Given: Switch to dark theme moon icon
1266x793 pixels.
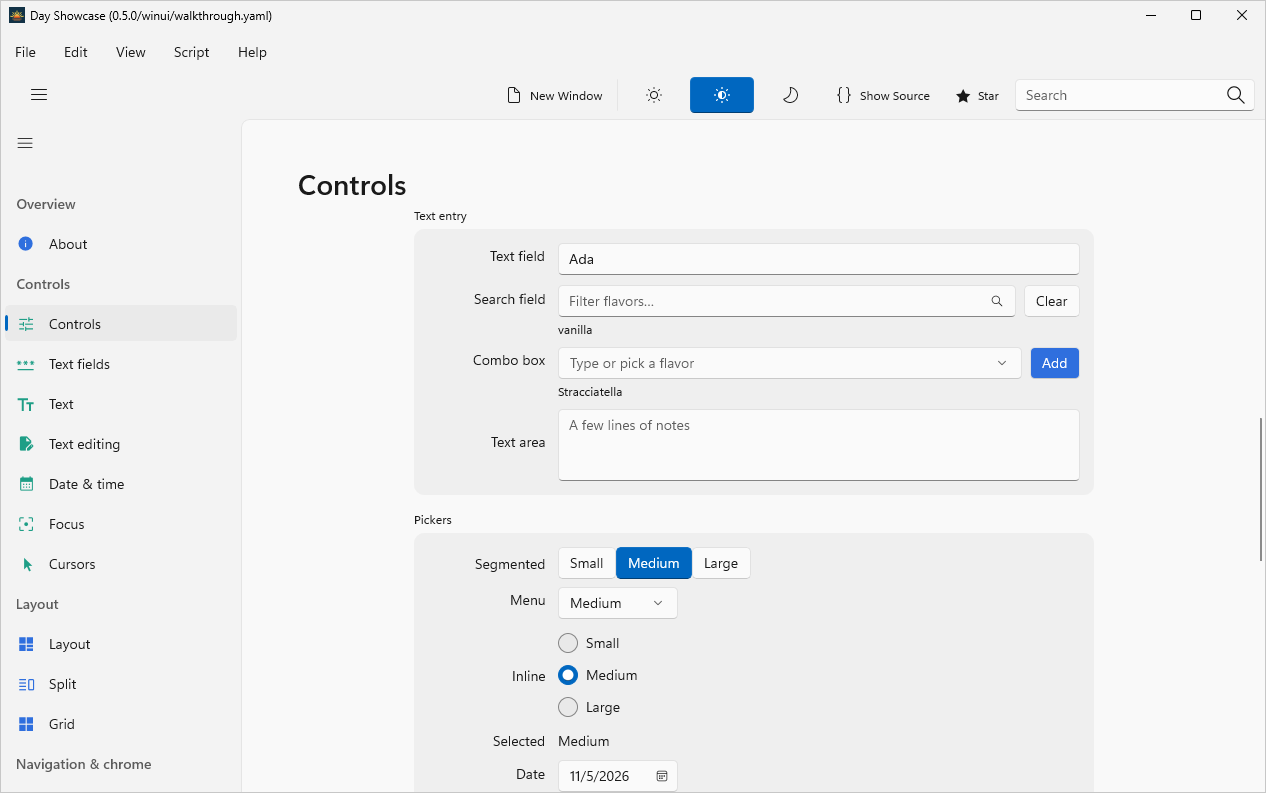Looking at the screenshot, I should (790, 95).
